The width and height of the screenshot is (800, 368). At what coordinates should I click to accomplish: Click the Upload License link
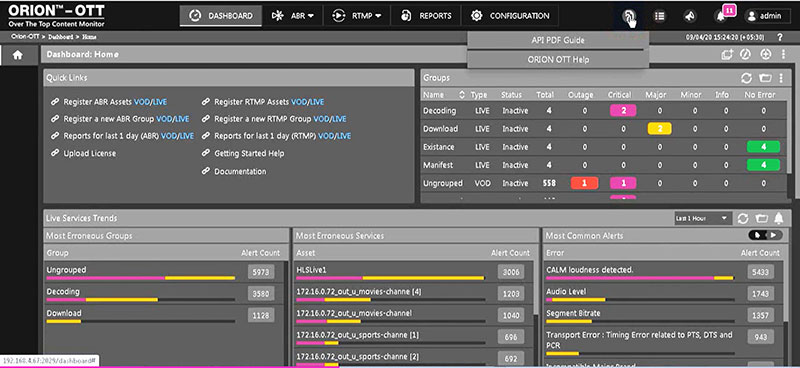tap(90, 153)
